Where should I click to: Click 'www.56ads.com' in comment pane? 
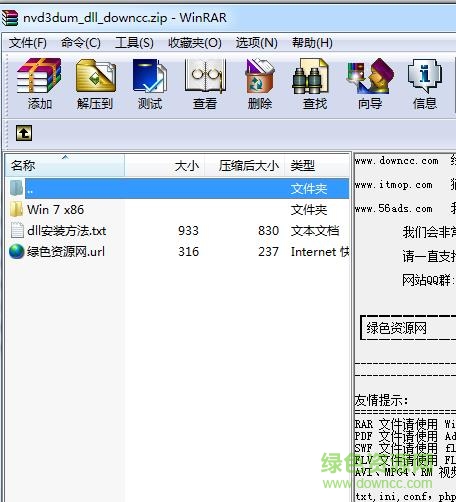pos(393,209)
